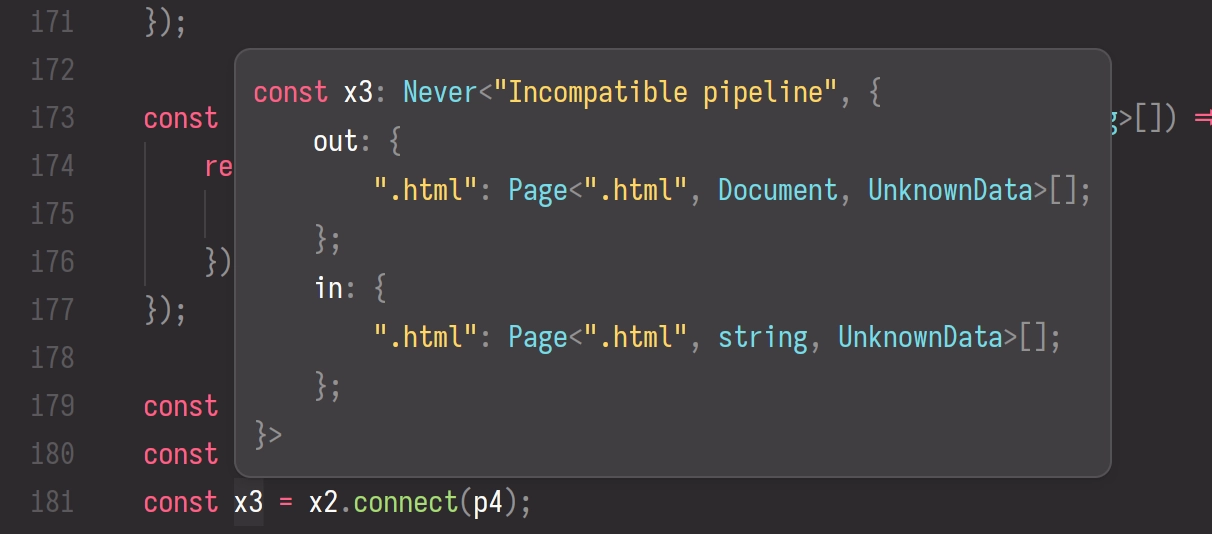Click the in property label in tooltip
Viewport: 1212px width, 534px height.
tap(329, 288)
